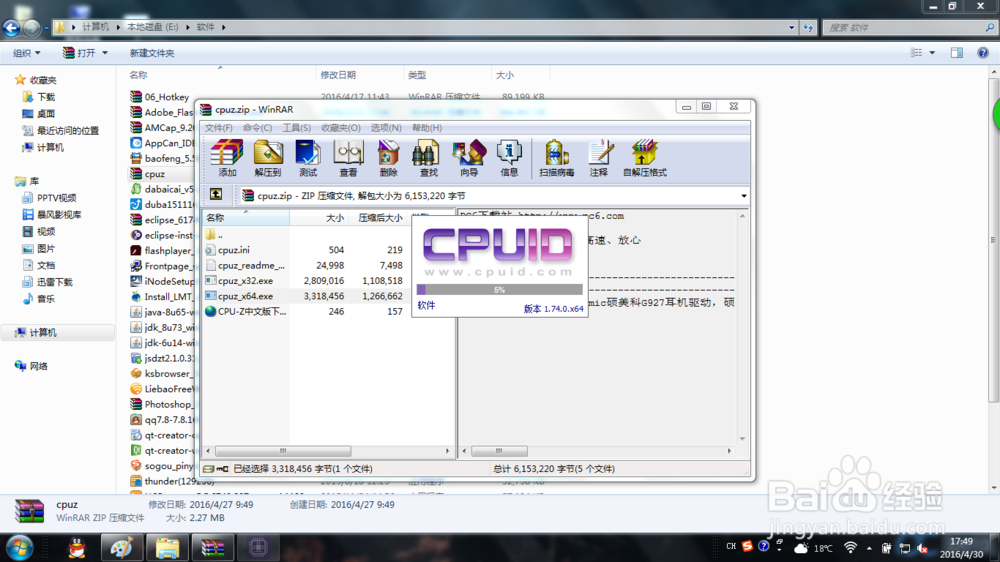The image size is (1000, 562).
Task: Click the Delete (删除) toolbar icon
Action: (x=388, y=158)
